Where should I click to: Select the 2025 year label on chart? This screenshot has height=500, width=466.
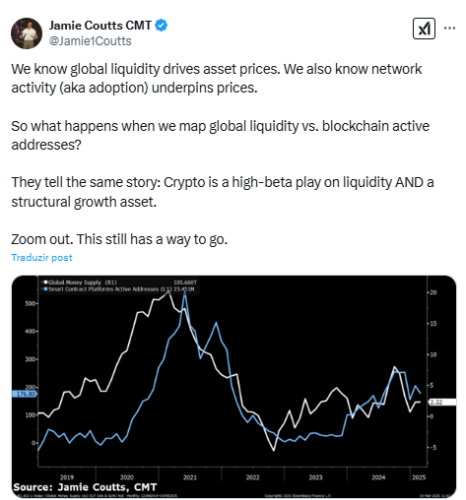[x=419, y=478]
